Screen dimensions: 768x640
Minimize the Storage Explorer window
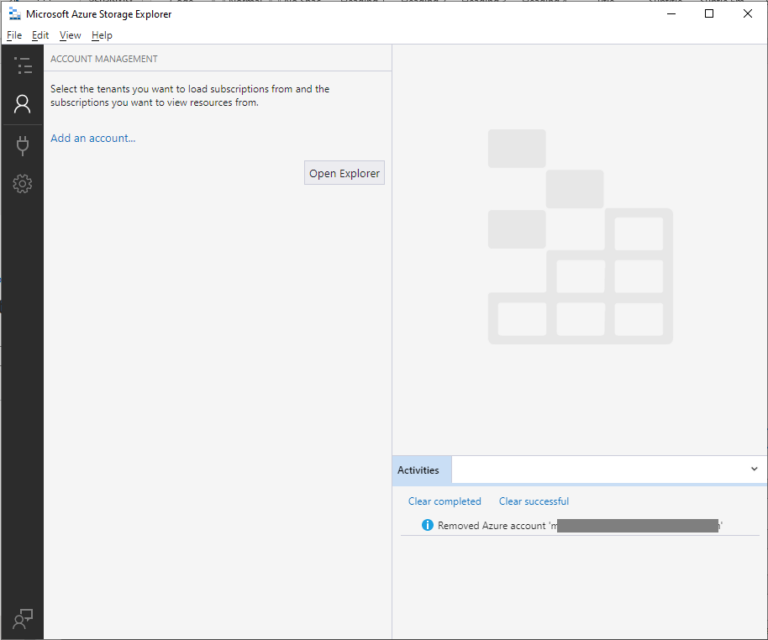coord(672,14)
